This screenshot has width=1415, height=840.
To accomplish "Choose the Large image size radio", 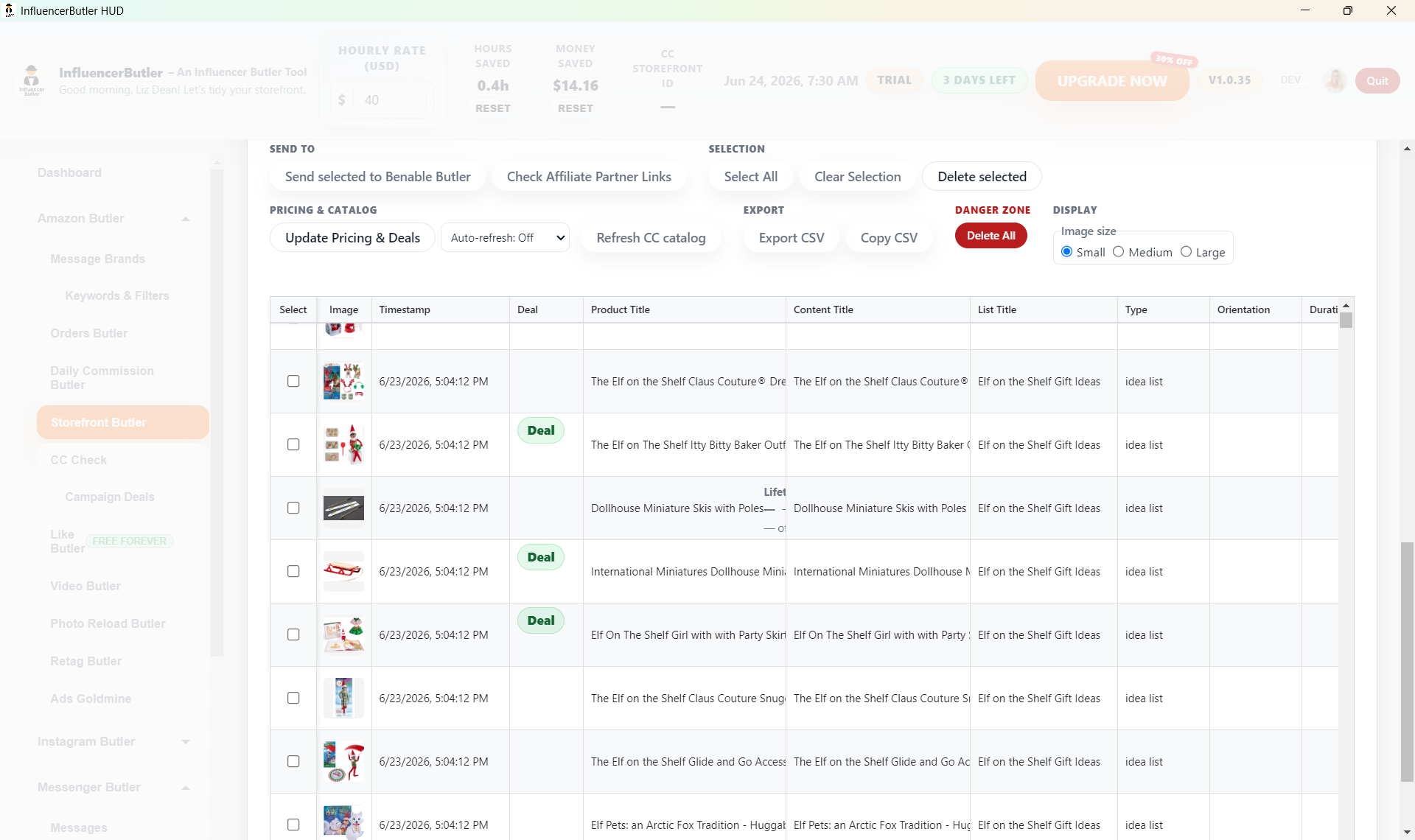I will pos(1186,251).
